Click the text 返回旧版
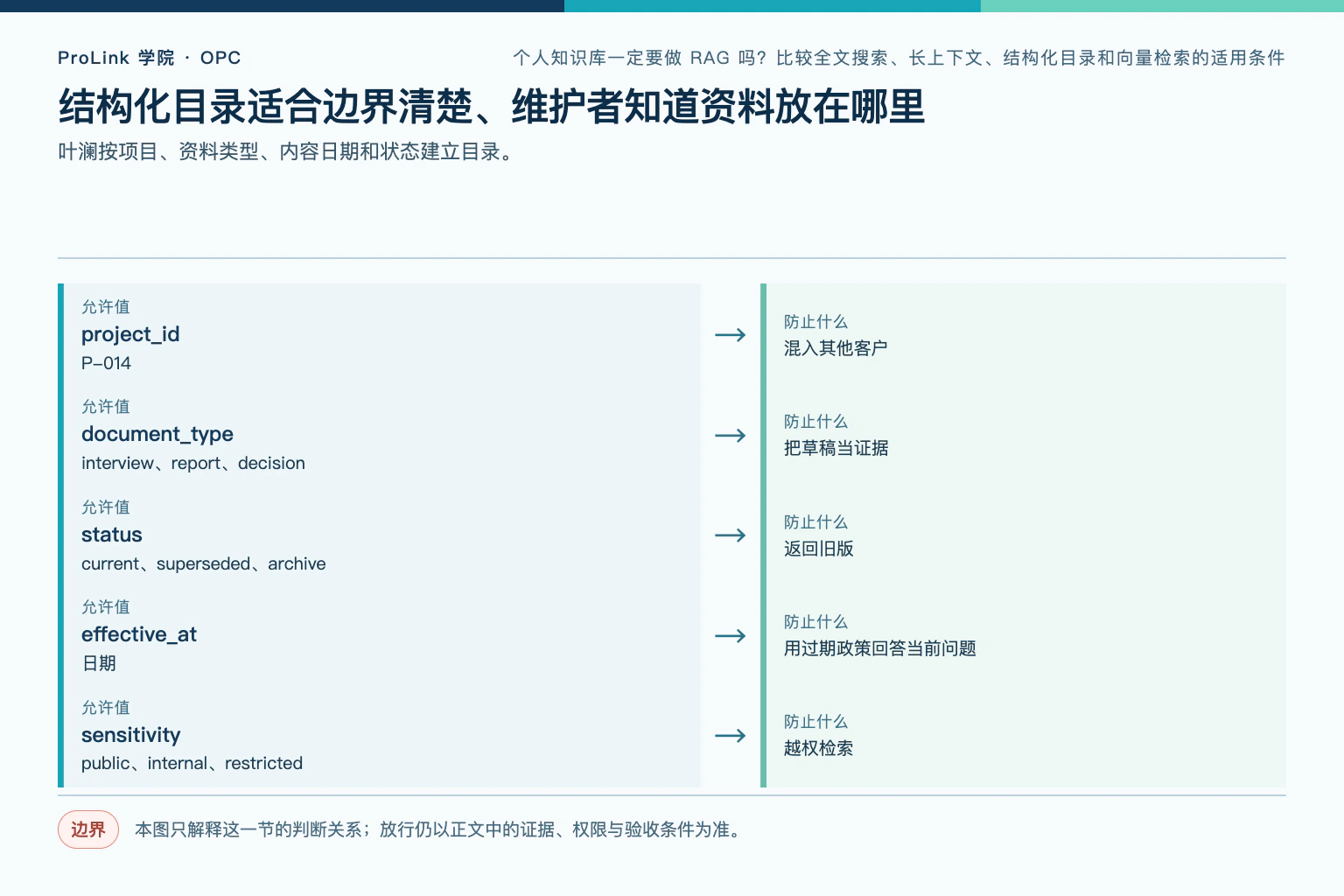The image size is (1344, 896). click(x=818, y=549)
